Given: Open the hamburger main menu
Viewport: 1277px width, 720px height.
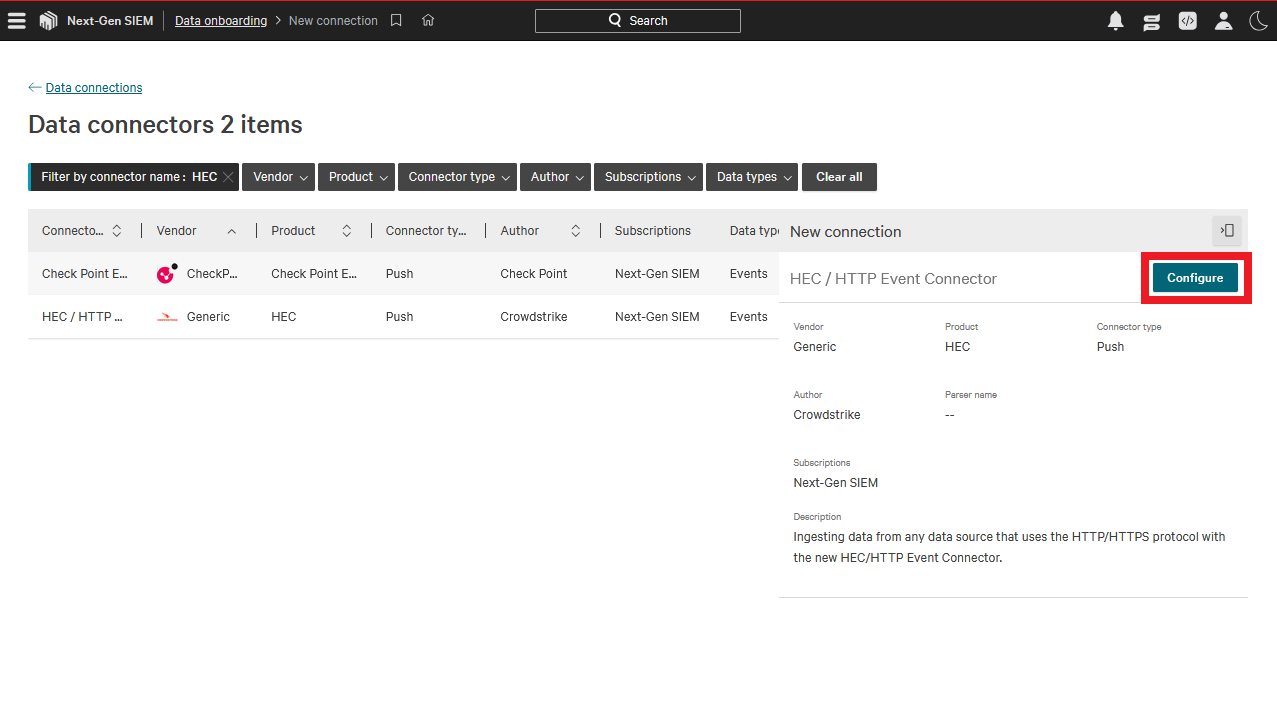Looking at the screenshot, I should (x=17, y=20).
